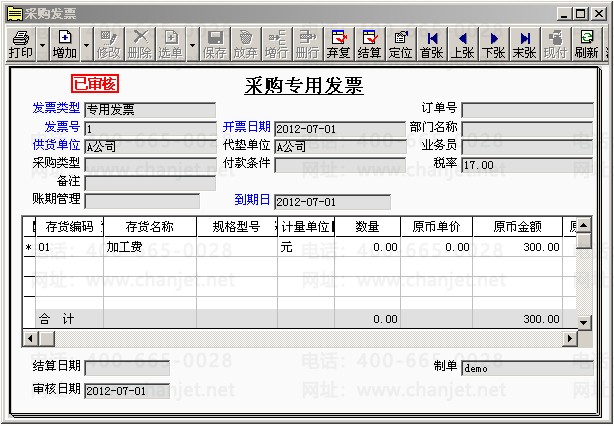Select the 加工费 cell in the grid
This screenshot has height=426, width=614.
tap(150, 247)
